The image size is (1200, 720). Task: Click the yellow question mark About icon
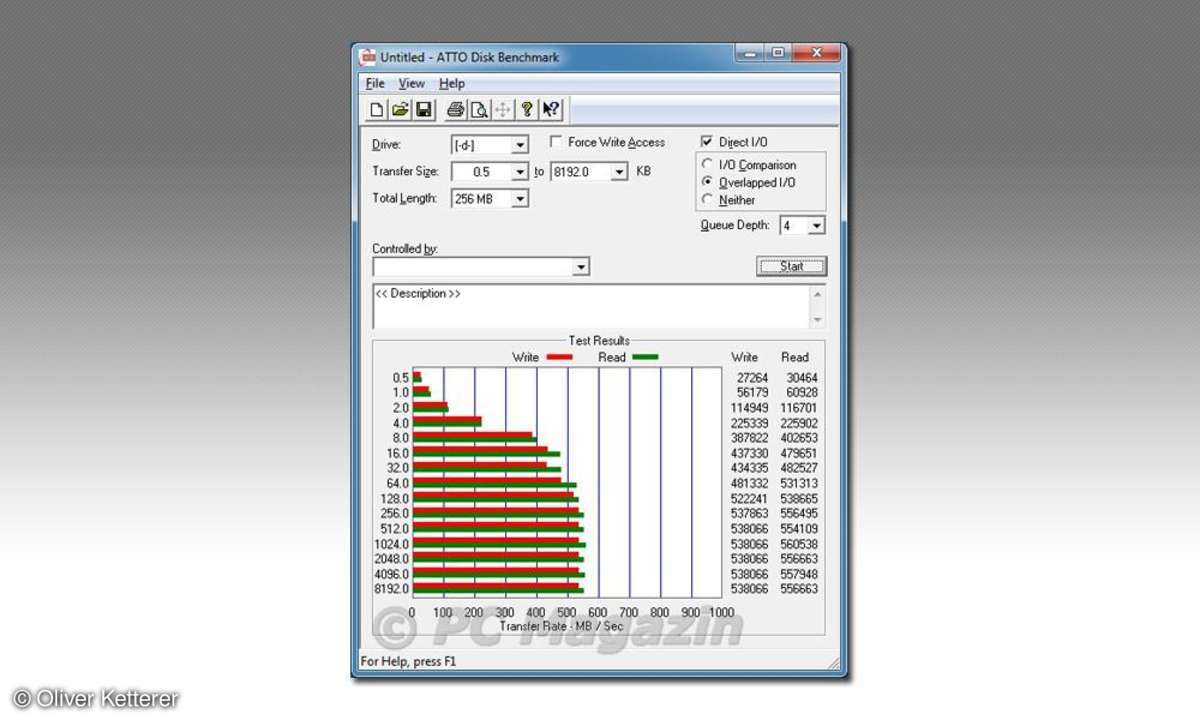click(527, 110)
